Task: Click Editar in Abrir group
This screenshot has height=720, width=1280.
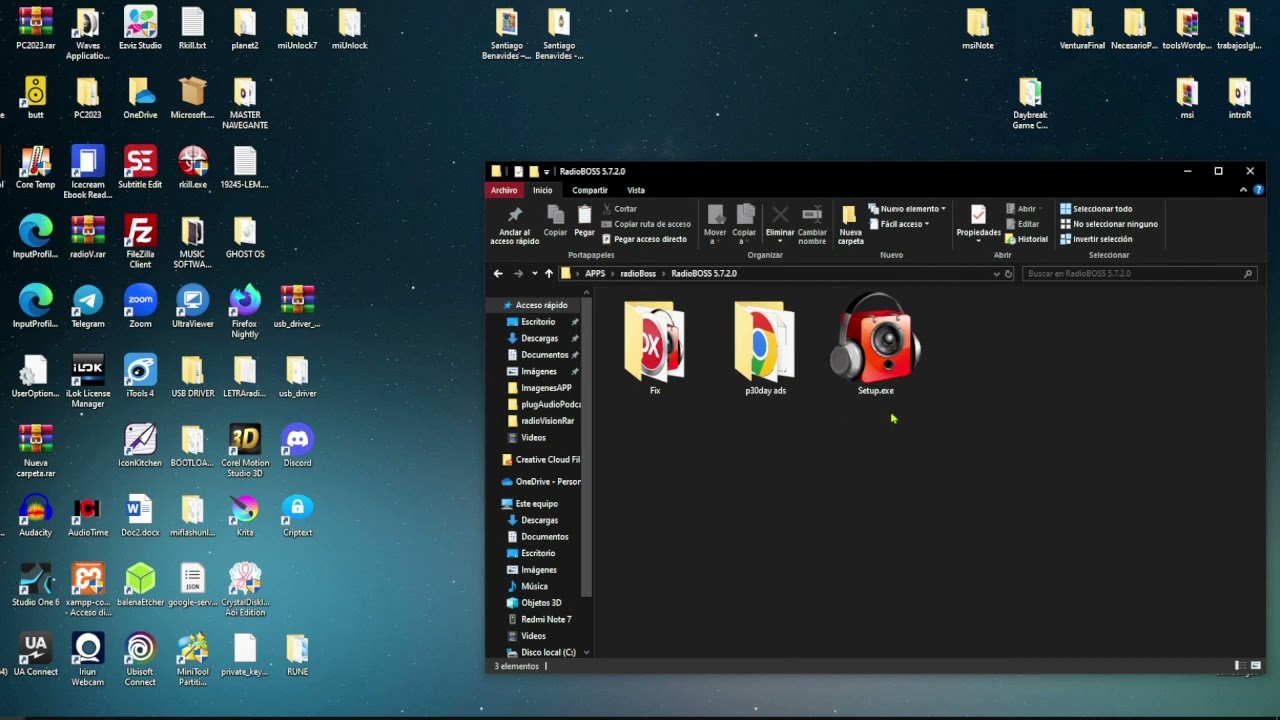Action: (x=1022, y=224)
